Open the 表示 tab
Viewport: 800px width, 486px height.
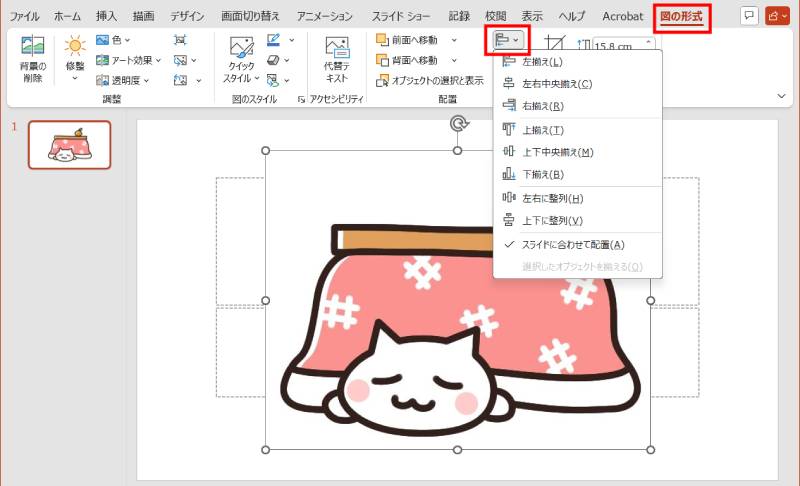532,16
